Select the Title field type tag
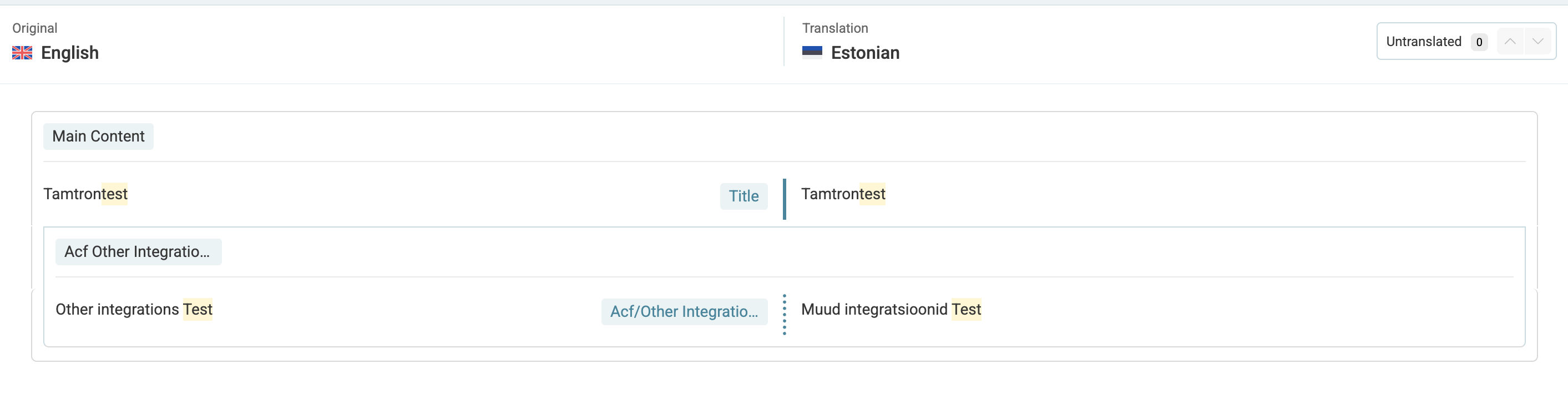 [x=744, y=196]
